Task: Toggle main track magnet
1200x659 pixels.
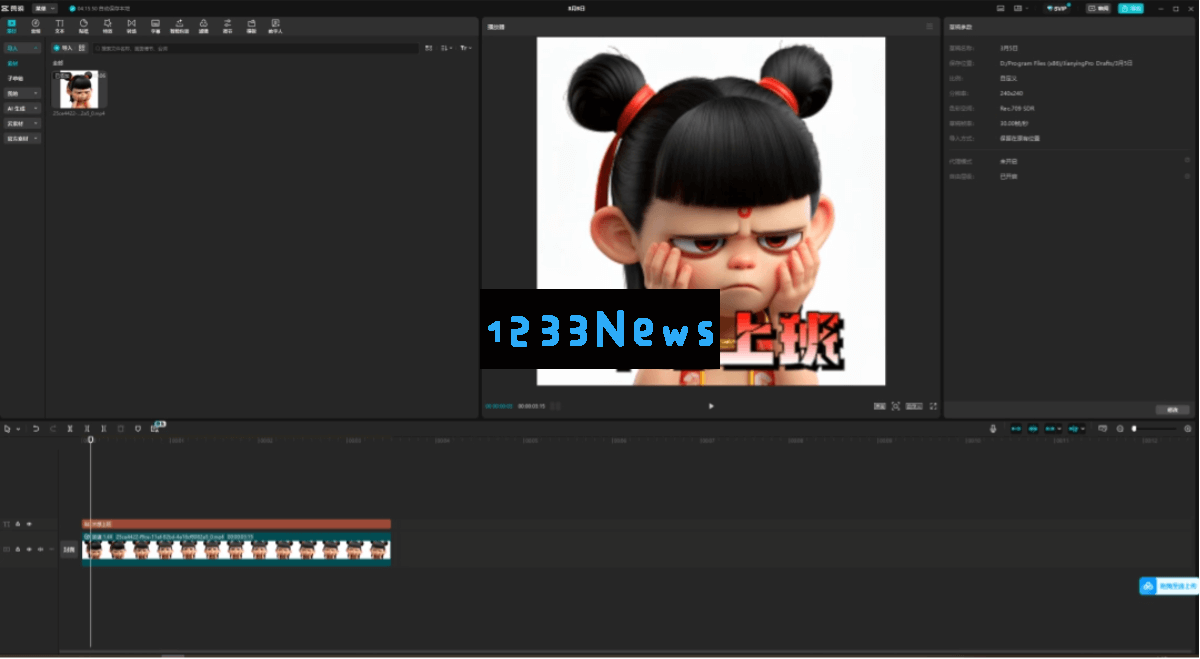Action: pyautogui.click(x=1016, y=429)
